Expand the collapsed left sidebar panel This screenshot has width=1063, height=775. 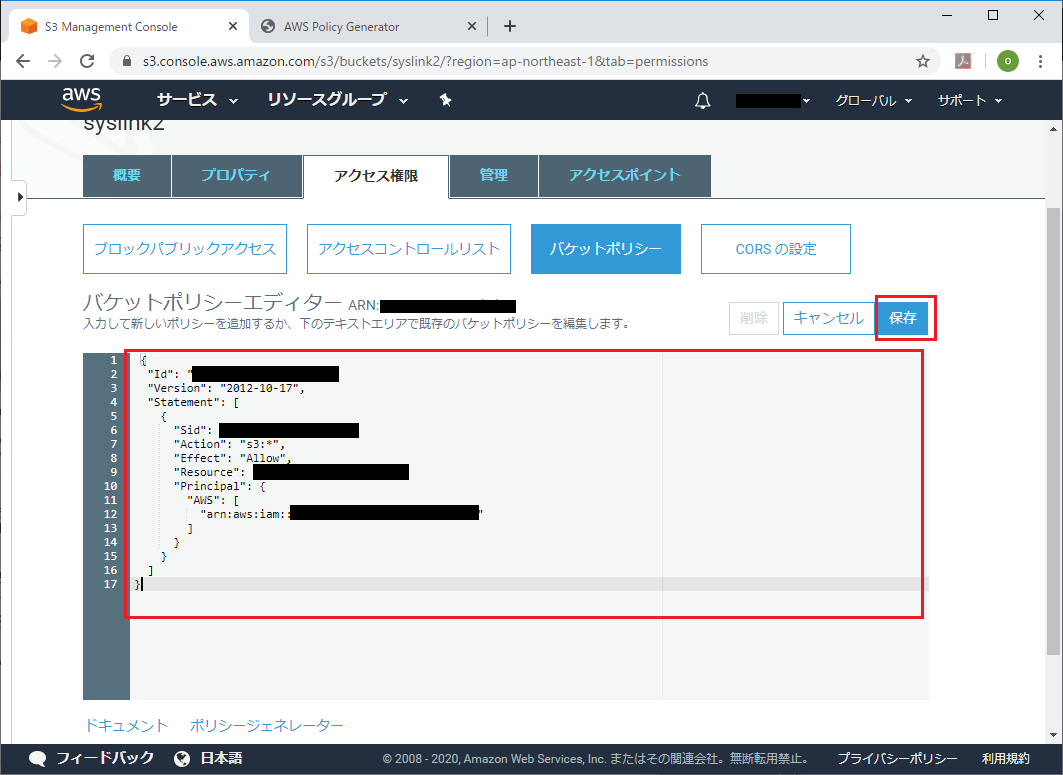point(19,197)
